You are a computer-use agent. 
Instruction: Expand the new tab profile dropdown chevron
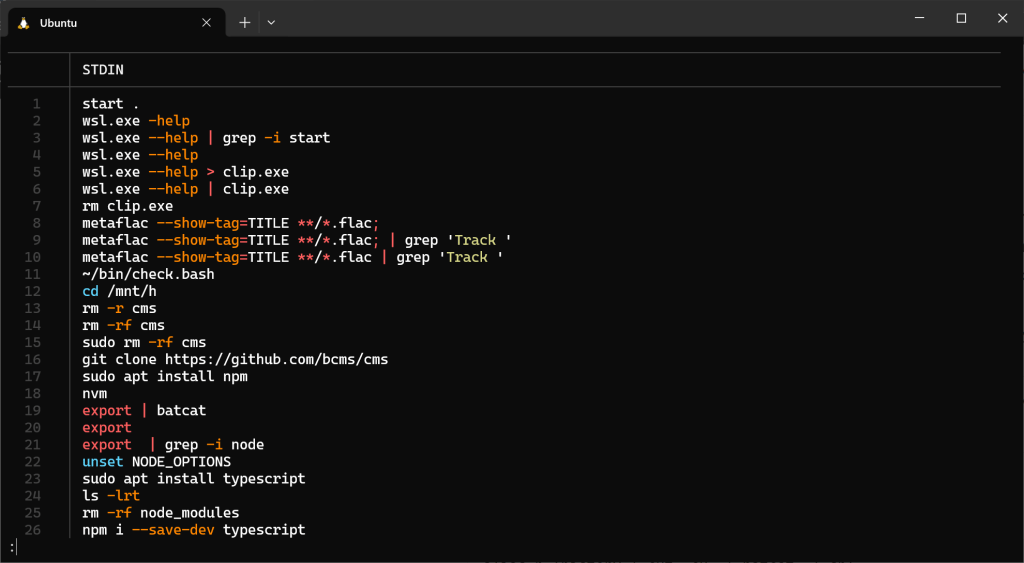pyautogui.click(x=271, y=22)
